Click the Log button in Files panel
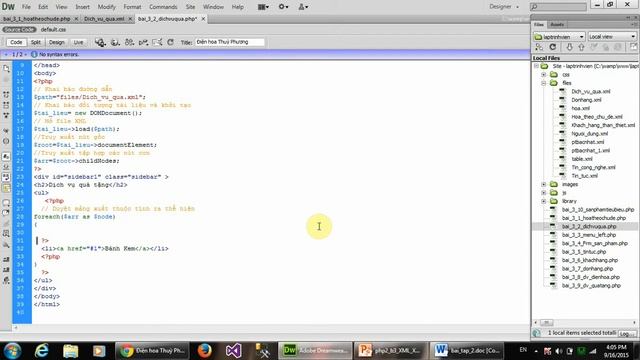 (626, 333)
